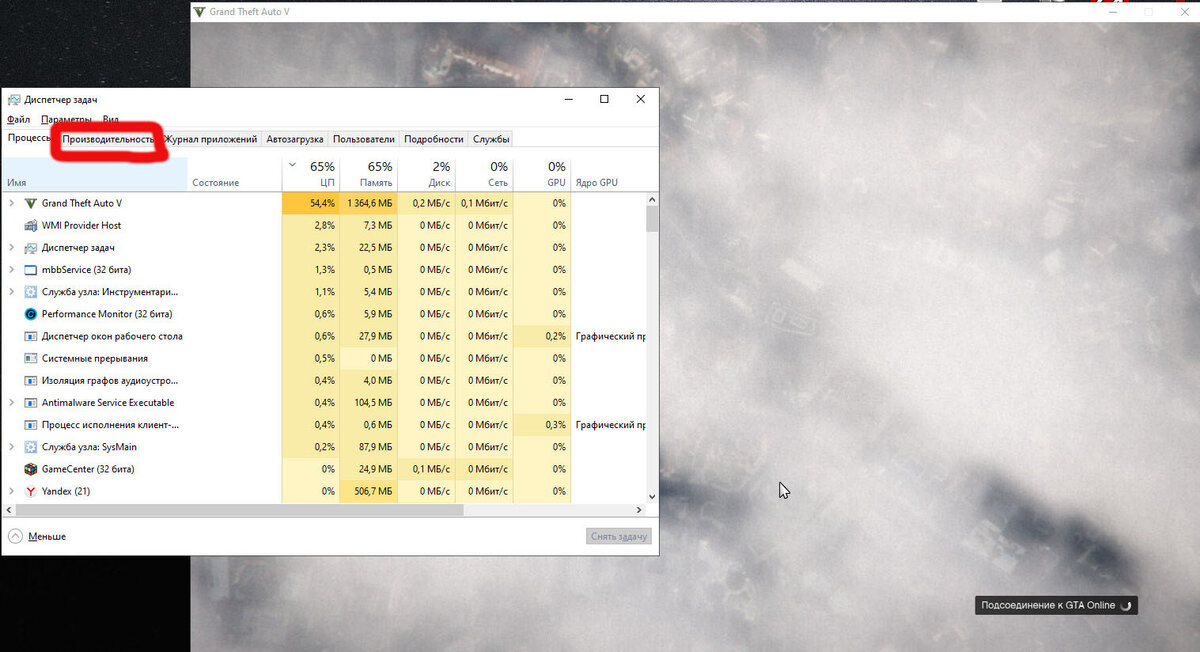The image size is (1200, 652).
Task: Click the 0,2% GPU cell for Диспетчер окон
Action: point(542,336)
